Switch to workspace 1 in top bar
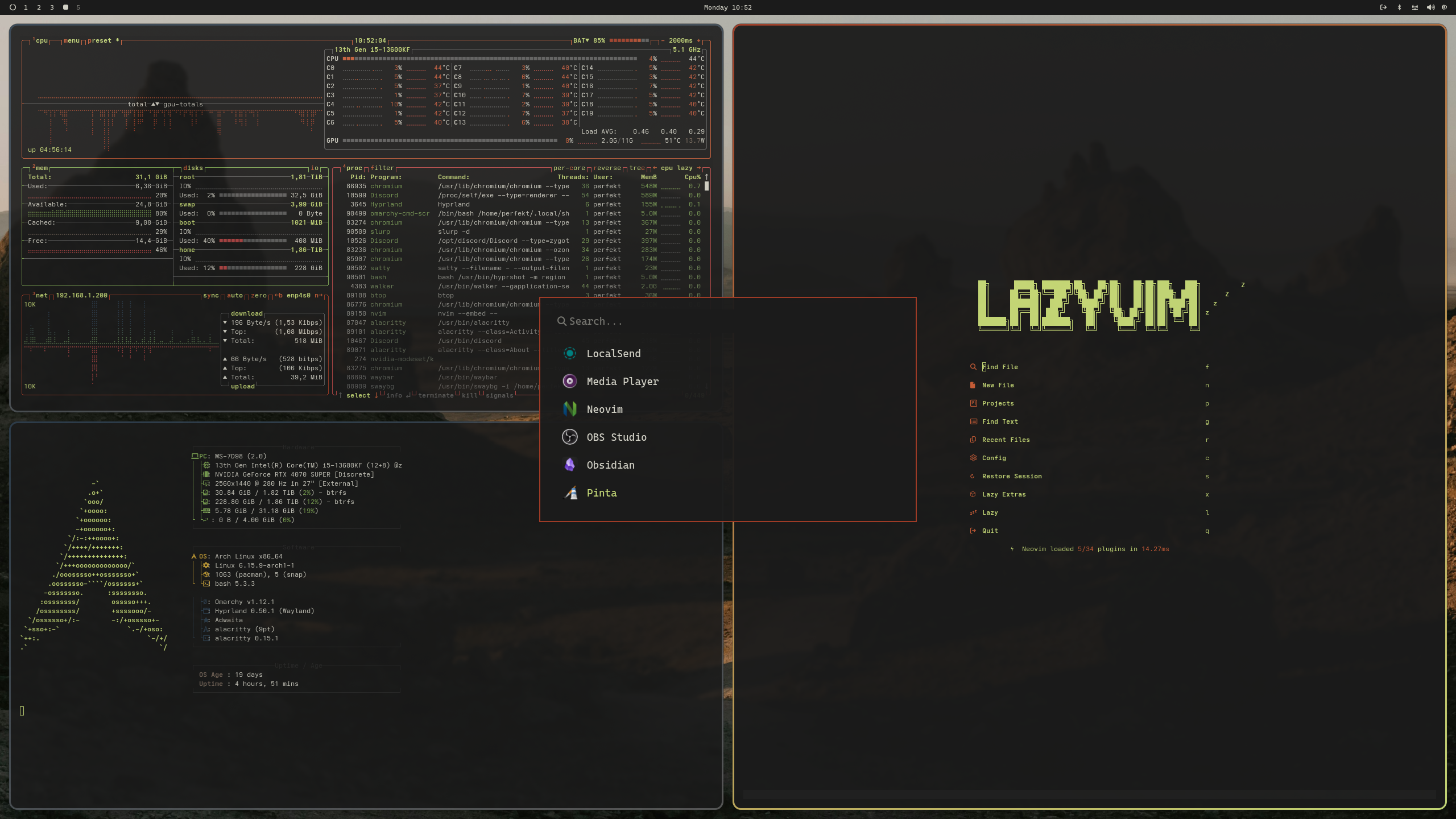 (26, 7)
